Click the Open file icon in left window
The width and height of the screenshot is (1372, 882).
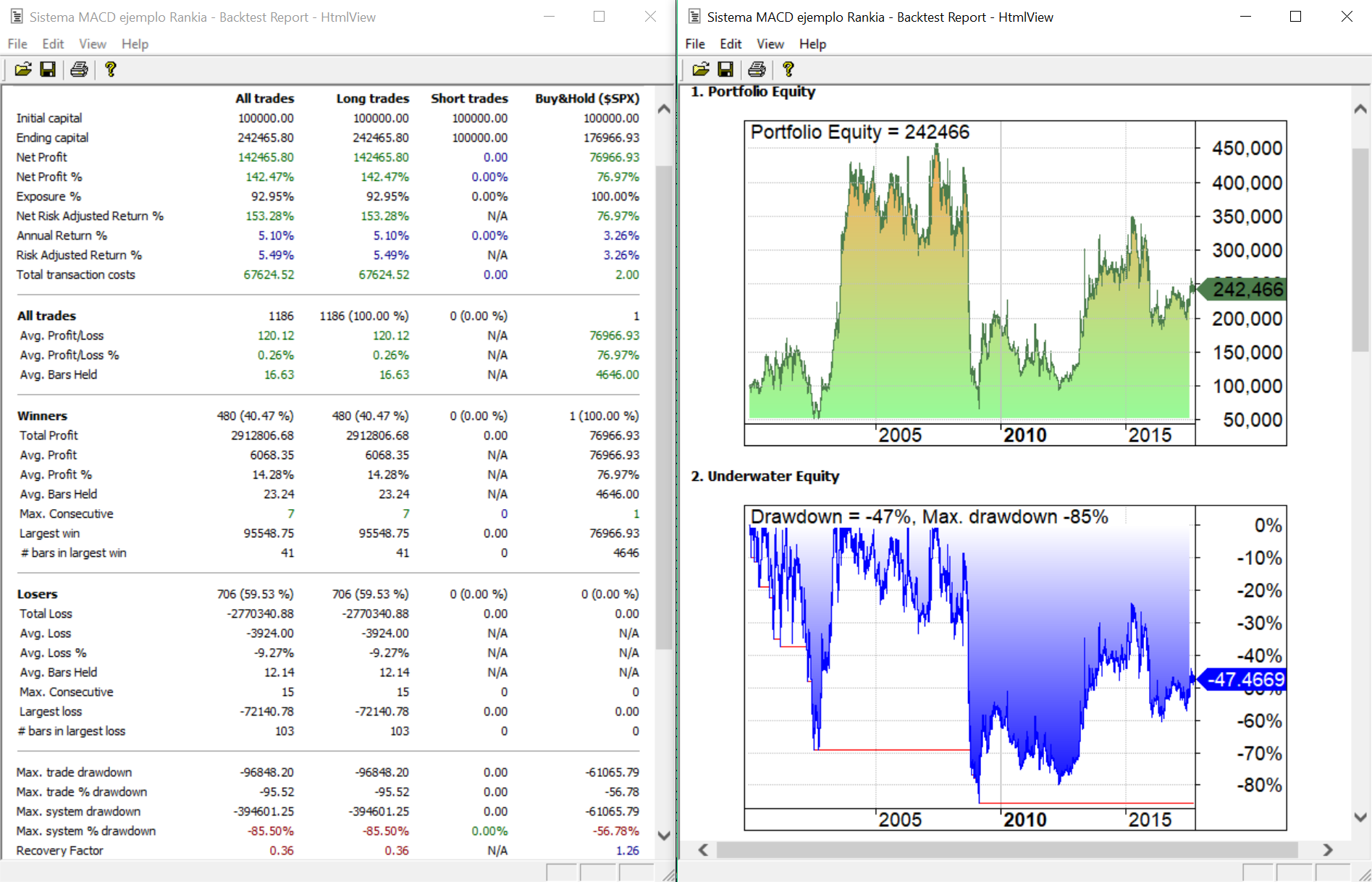(23, 70)
